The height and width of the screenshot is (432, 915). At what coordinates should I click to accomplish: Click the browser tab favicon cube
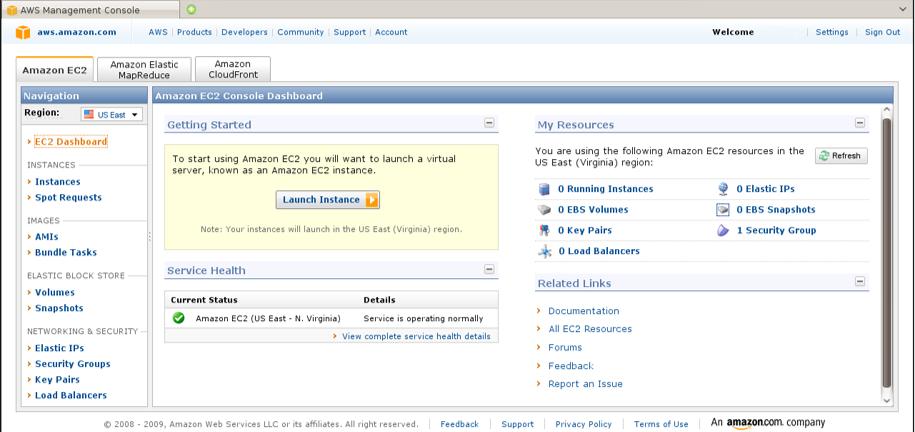[12, 10]
